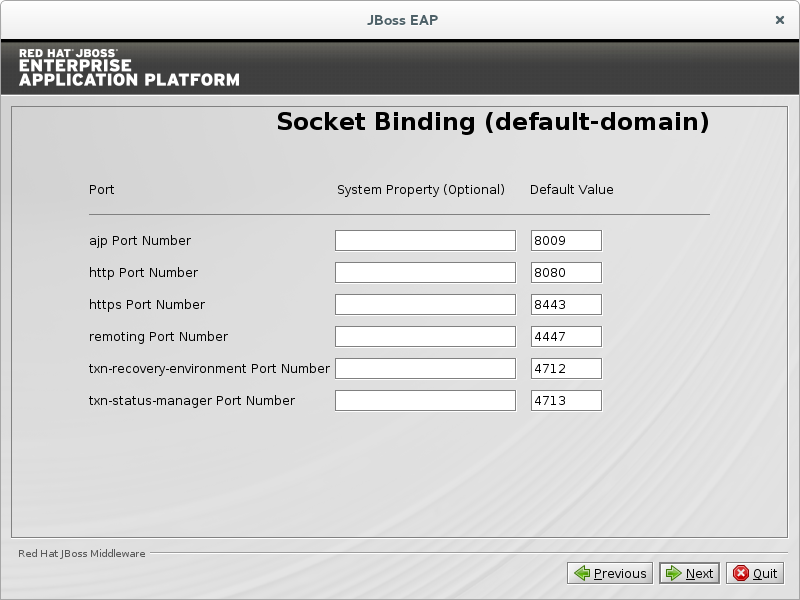
Task: Focus the http port system property field
Action: tap(424, 272)
